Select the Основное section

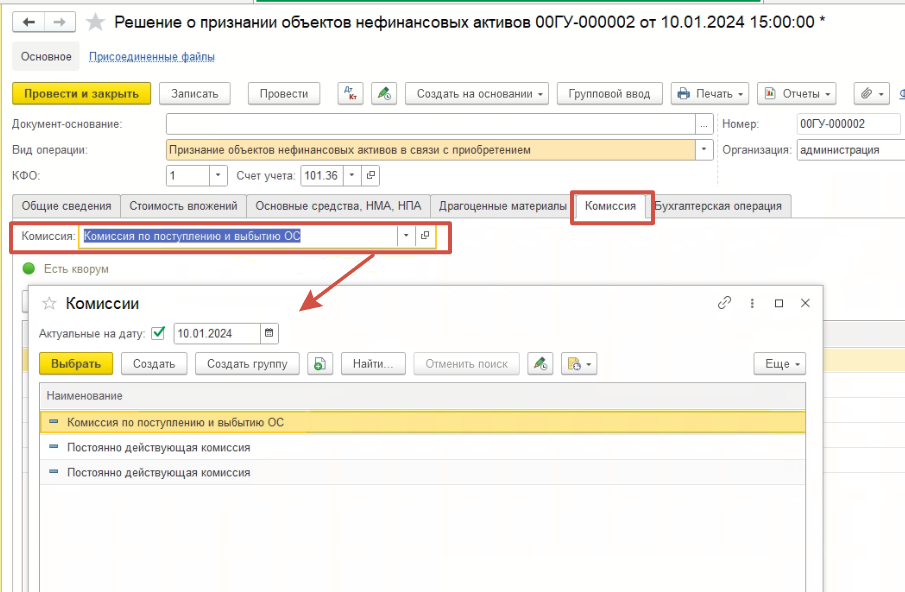coord(46,57)
